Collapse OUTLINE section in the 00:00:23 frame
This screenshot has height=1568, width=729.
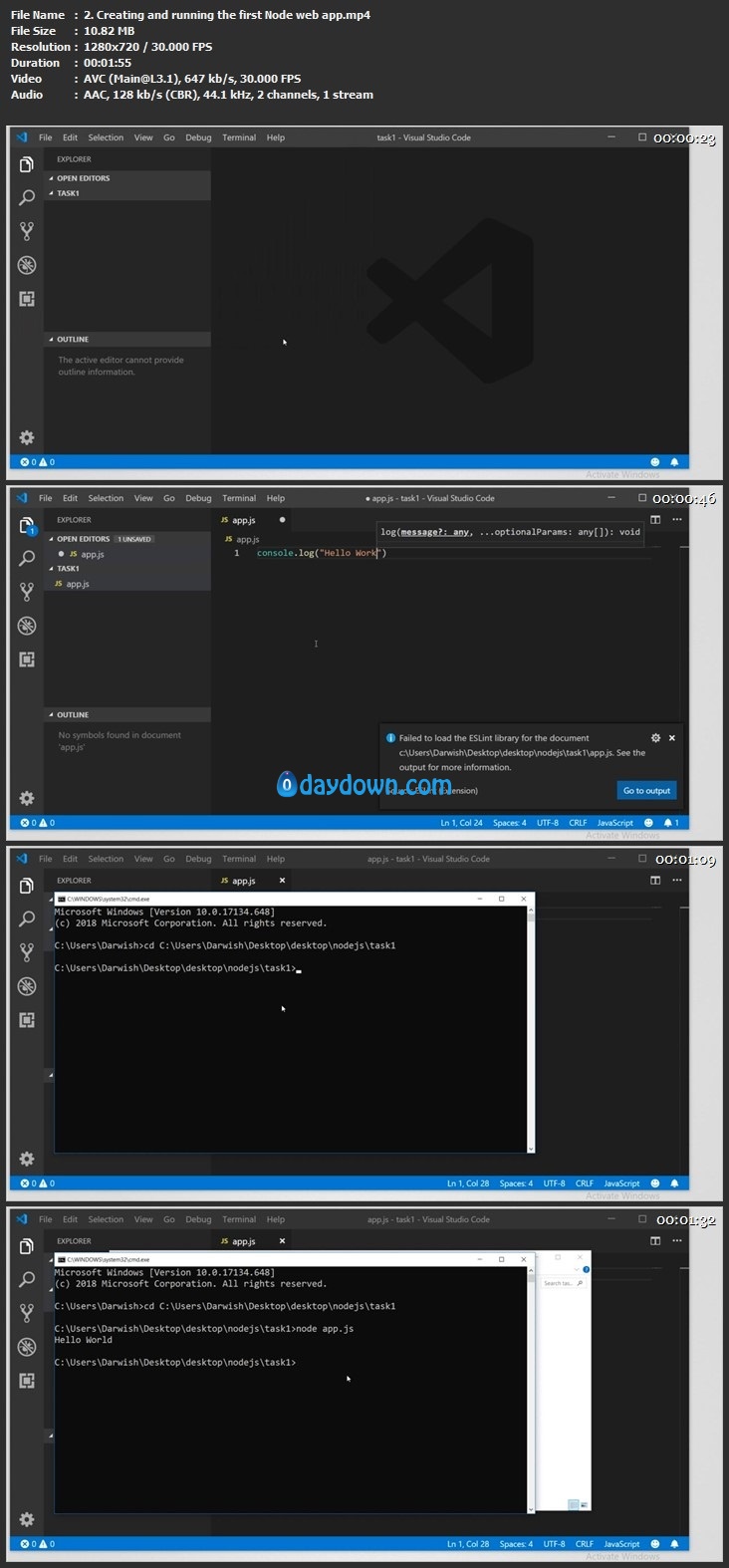(127, 340)
